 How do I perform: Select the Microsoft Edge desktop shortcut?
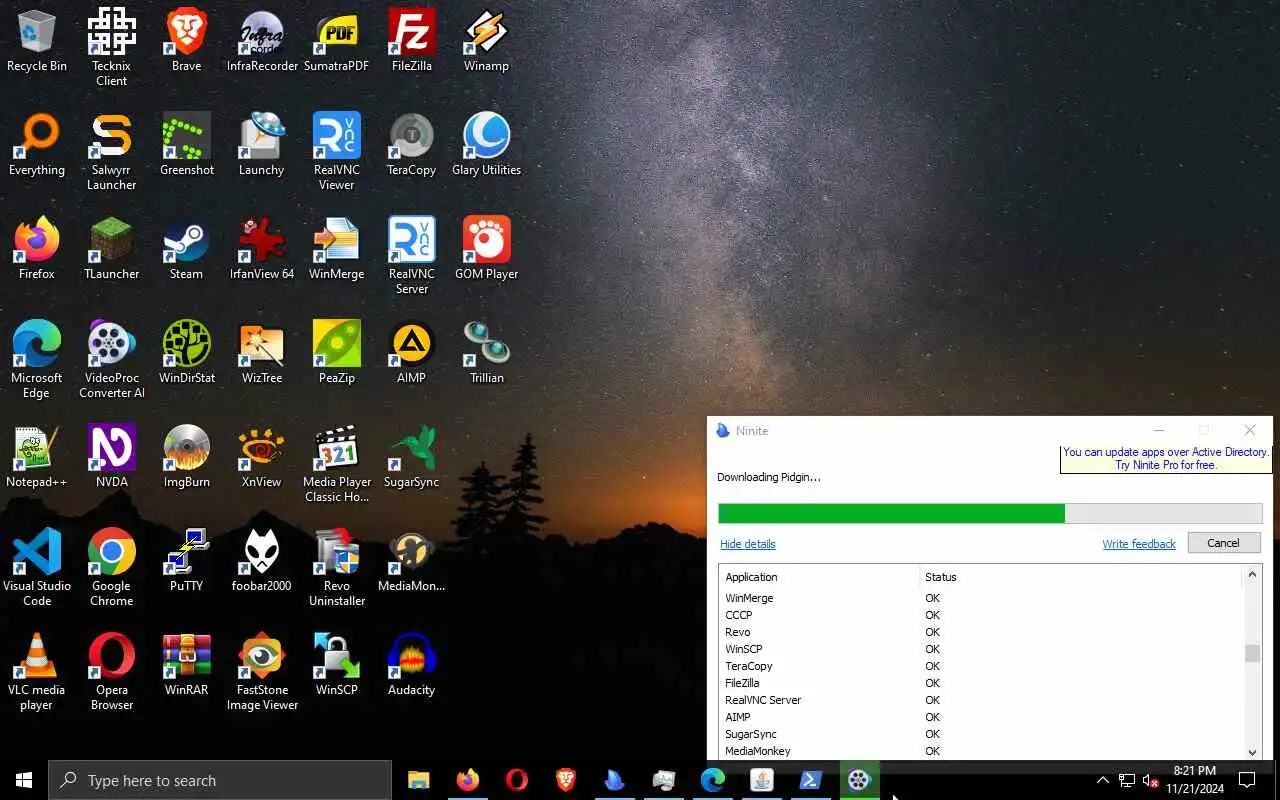tap(37, 360)
